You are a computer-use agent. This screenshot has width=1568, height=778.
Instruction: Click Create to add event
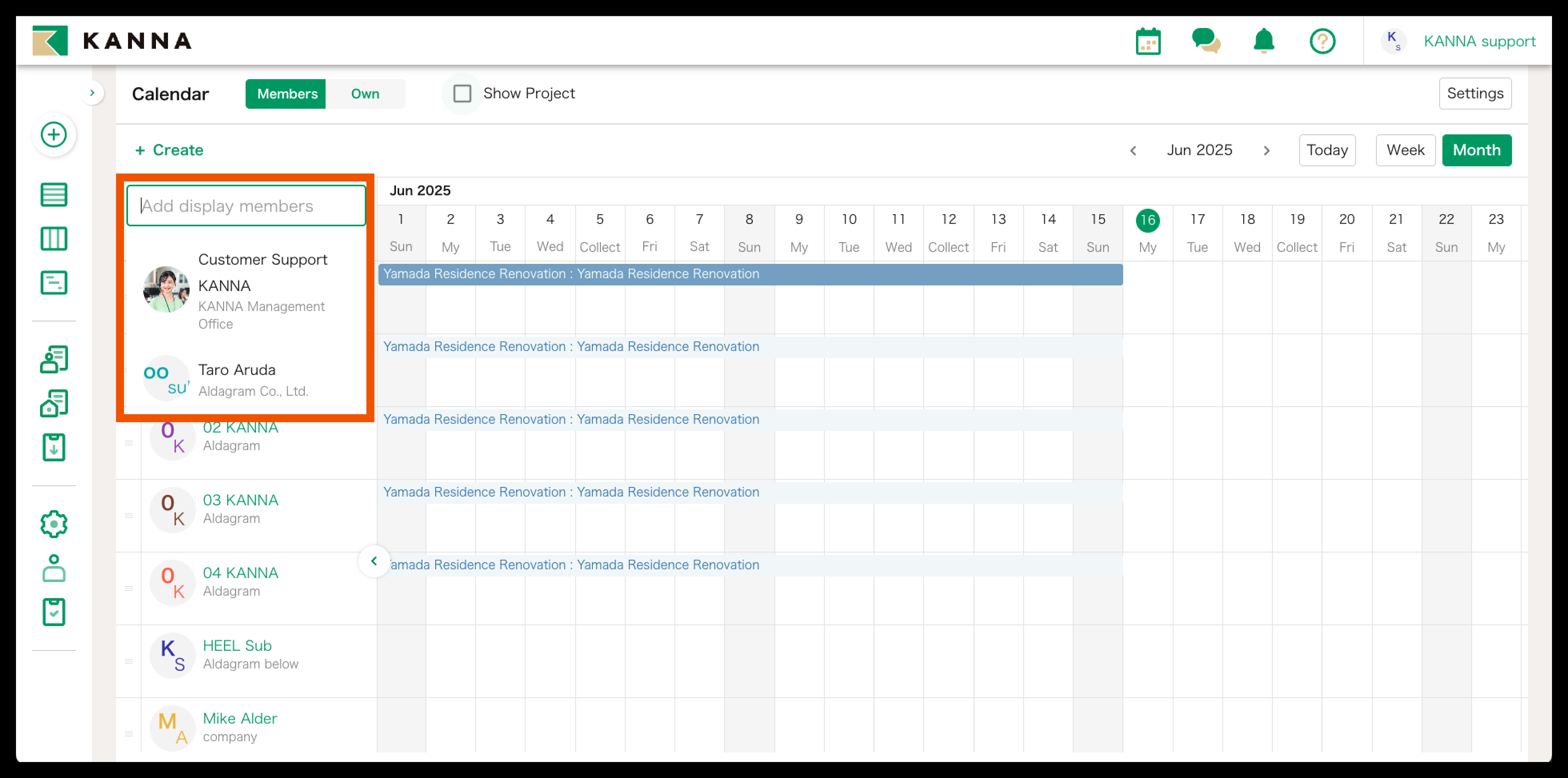coord(169,150)
